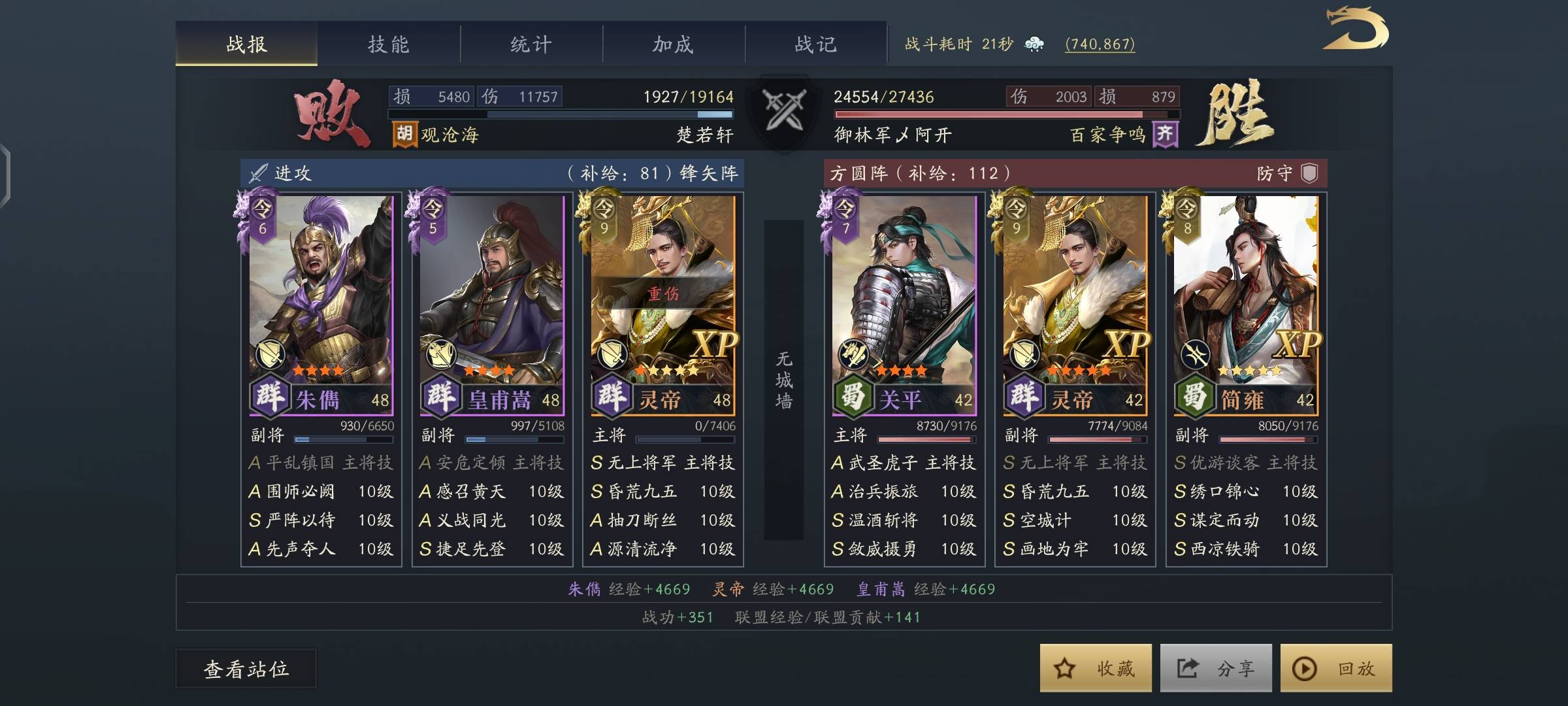The width and height of the screenshot is (1568, 706).
Task: Click the golden dragon back icon
Action: point(1355,29)
